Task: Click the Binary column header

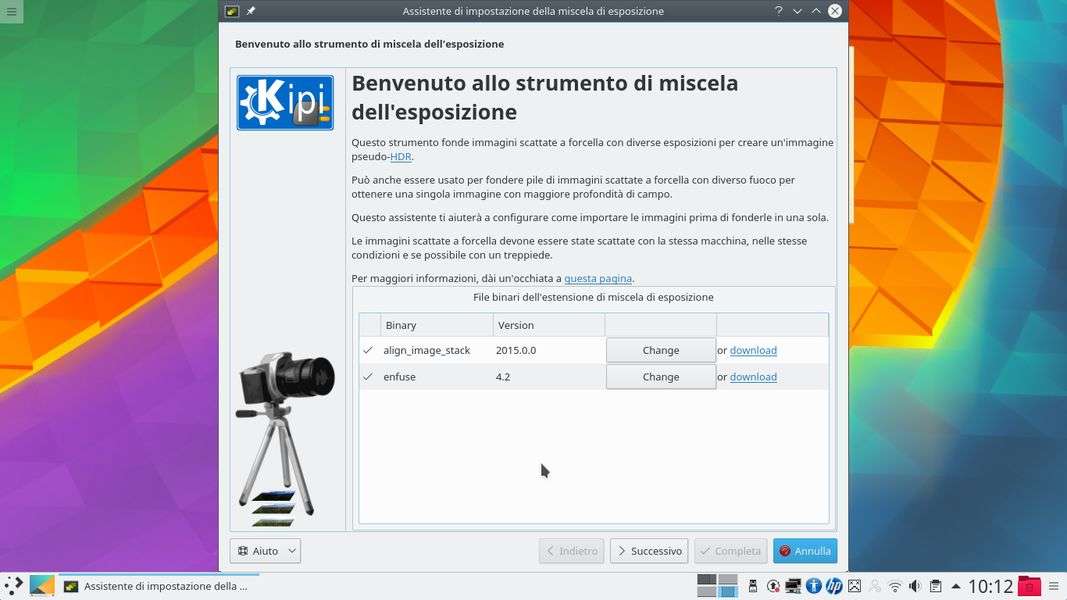Action: click(x=436, y=325)
